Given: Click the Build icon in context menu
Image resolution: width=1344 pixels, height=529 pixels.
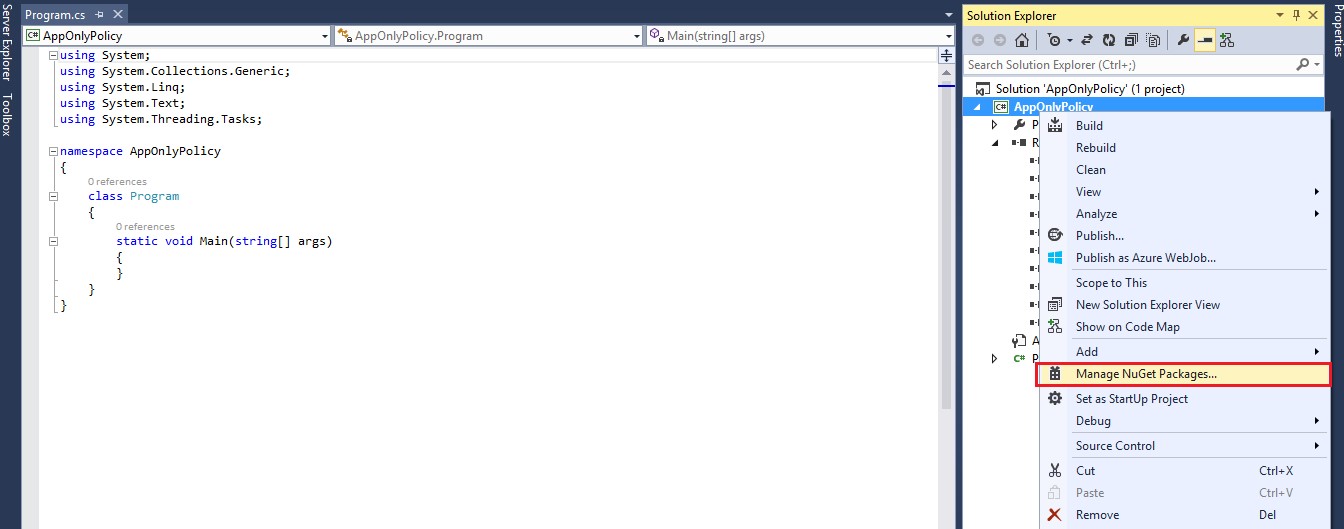Looking at the screenshot, I should 1055,126.
